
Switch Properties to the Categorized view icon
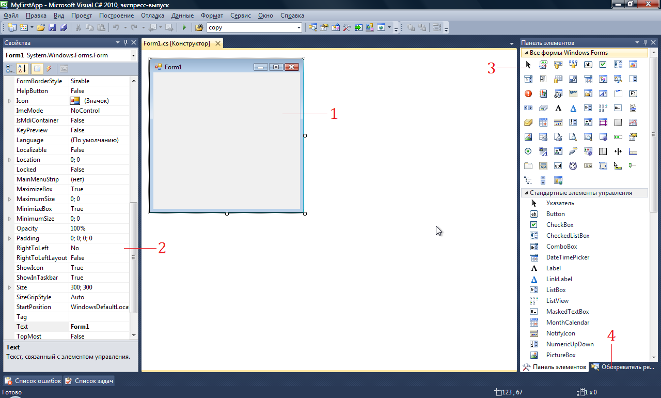click(x=9, y=69)
